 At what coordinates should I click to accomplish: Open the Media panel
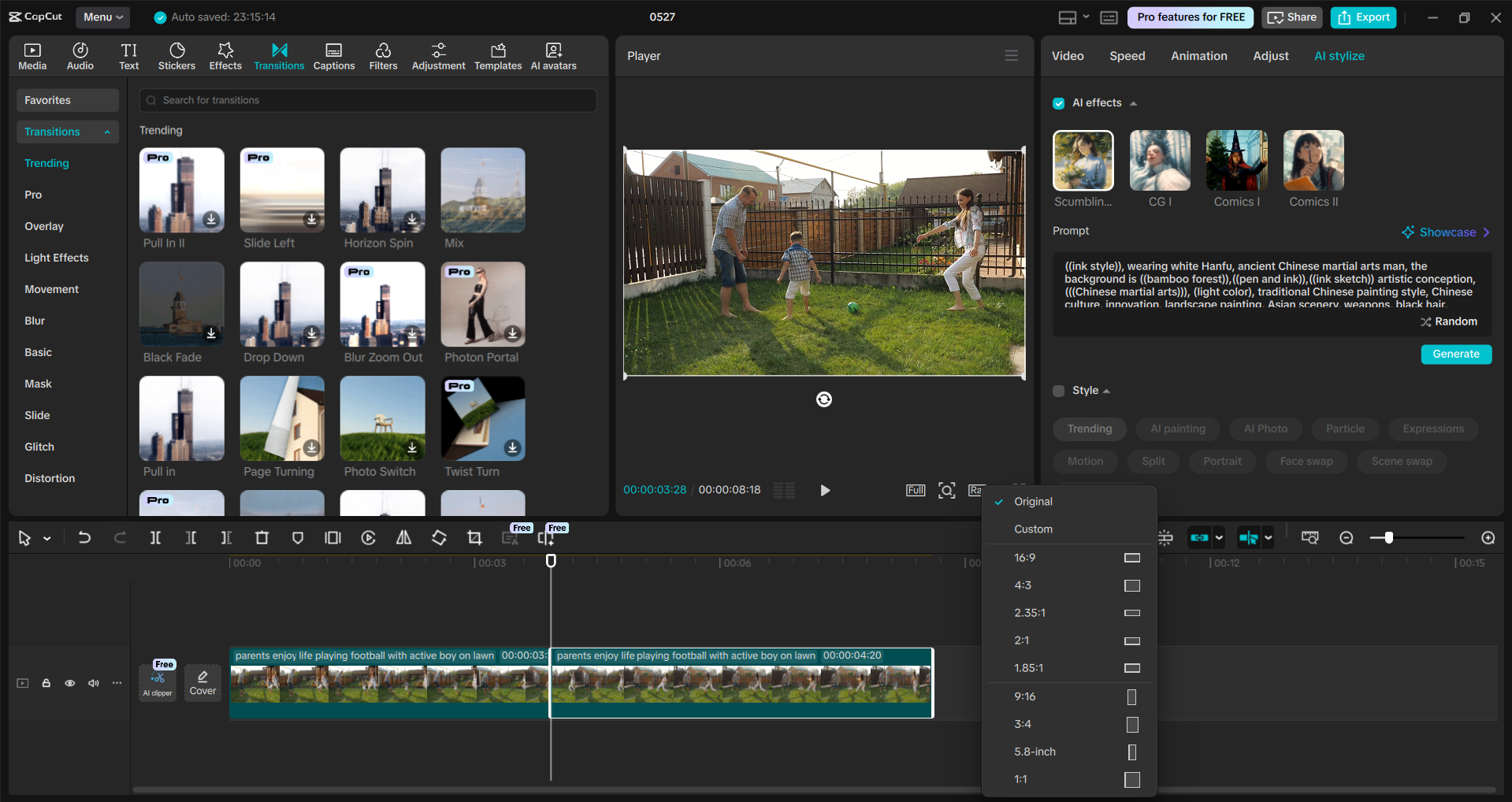click(x=32, y=55)
